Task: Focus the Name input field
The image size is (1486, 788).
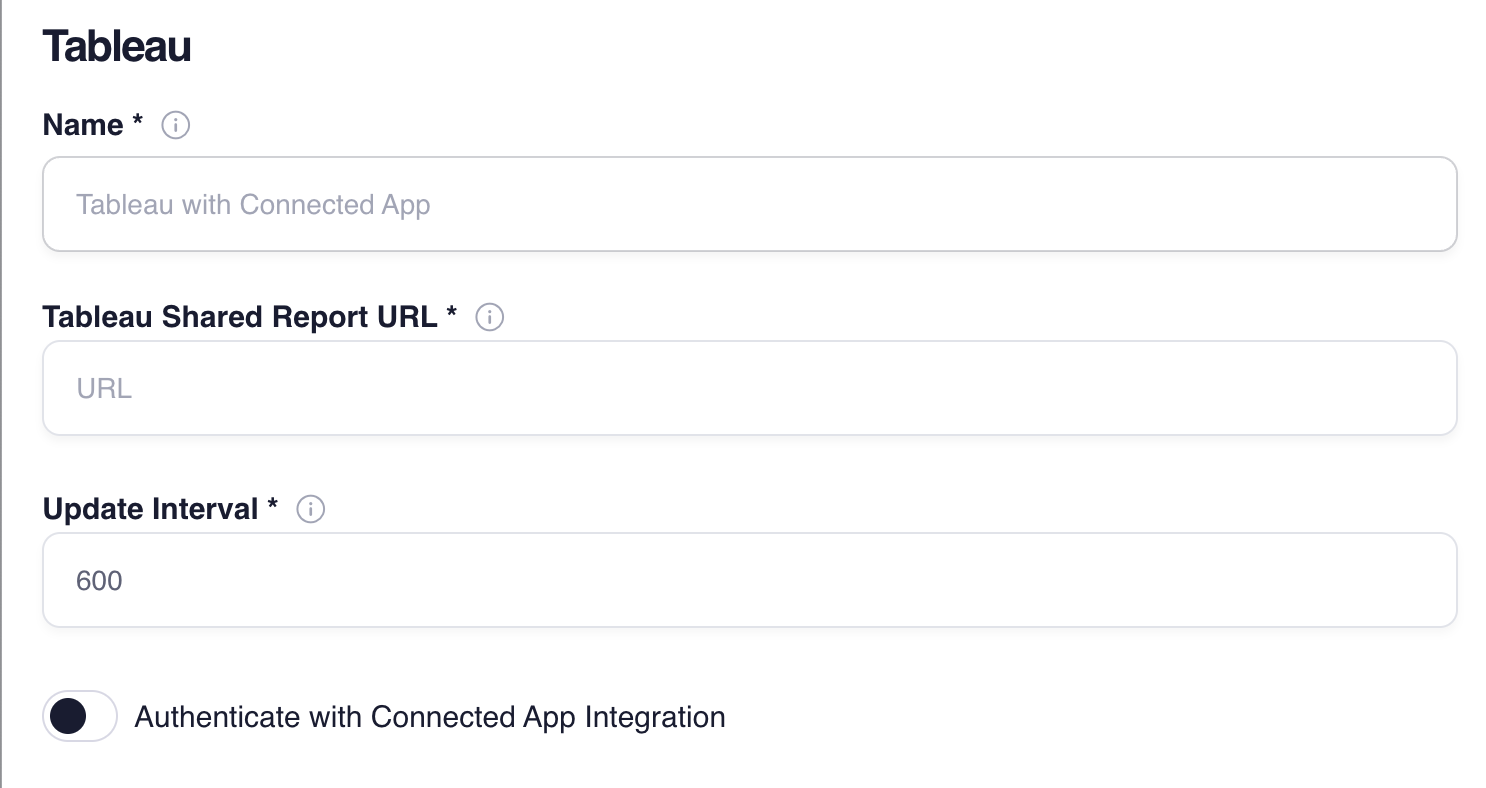Action: [749, 204]
